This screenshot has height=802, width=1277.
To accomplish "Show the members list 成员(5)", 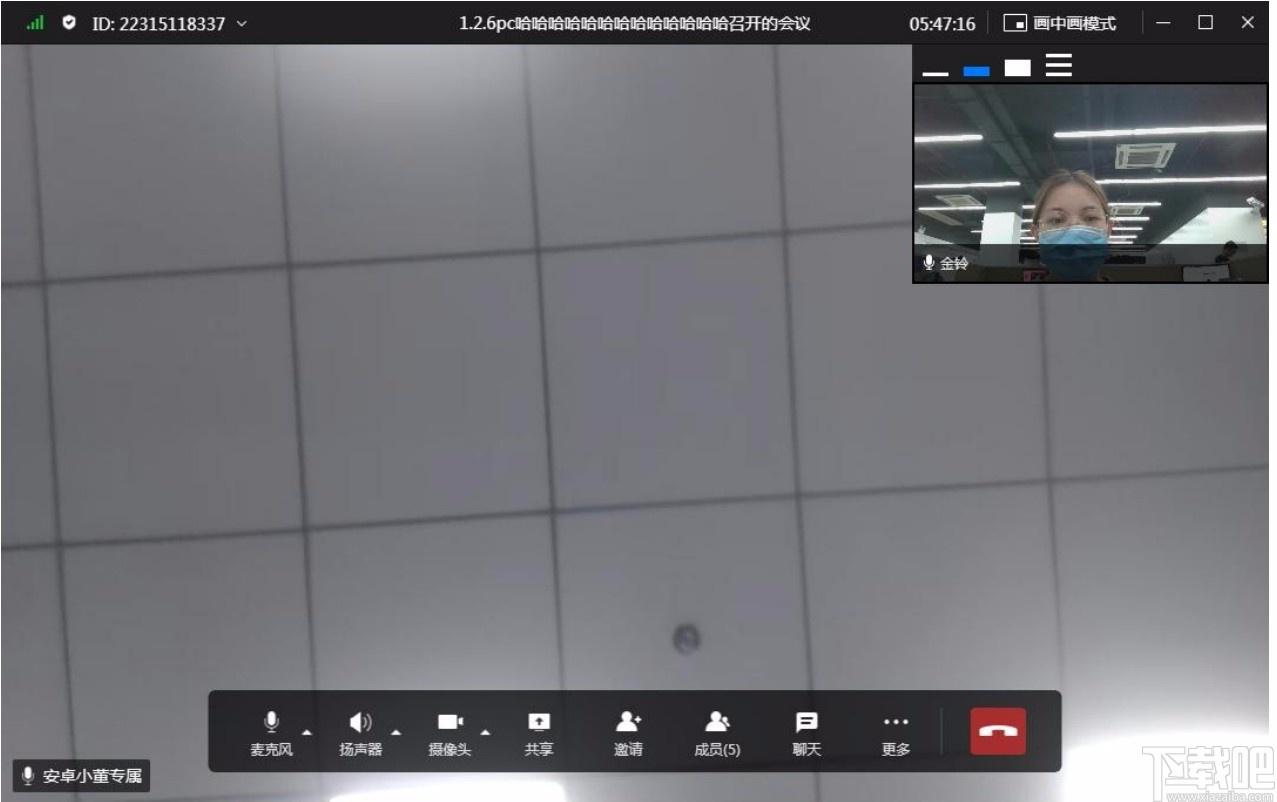I will [x=717, y=732].
